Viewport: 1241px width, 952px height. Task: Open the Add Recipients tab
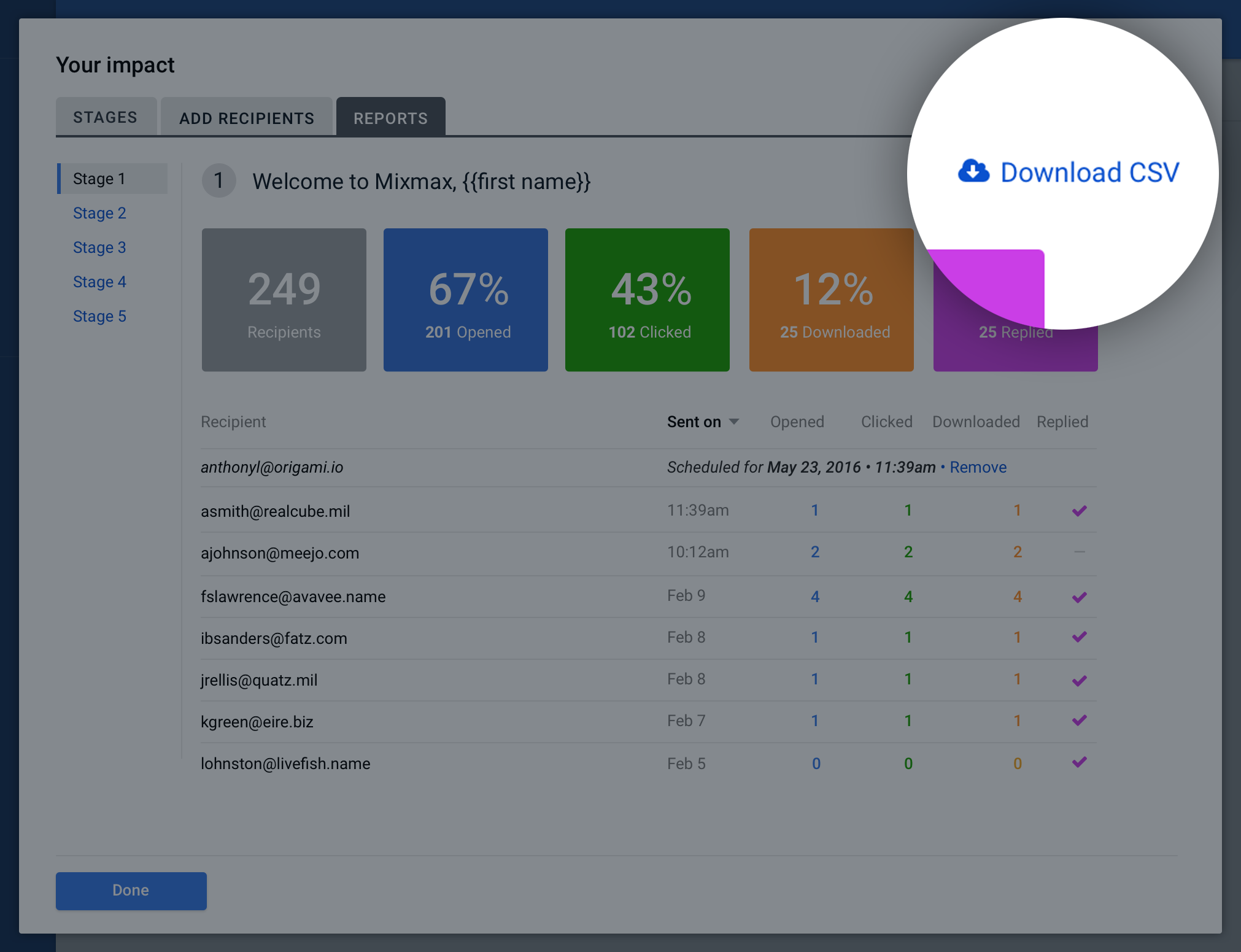pos(247,117)
